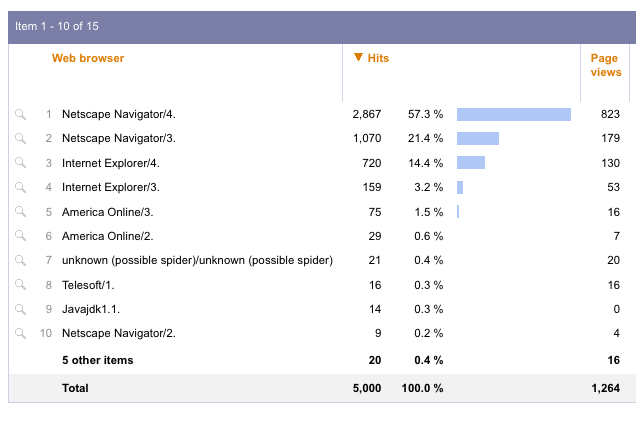
Task: Click magnifier icon beside Telesoft/1.
Action: pyautogui.click(x=20, y=285)
